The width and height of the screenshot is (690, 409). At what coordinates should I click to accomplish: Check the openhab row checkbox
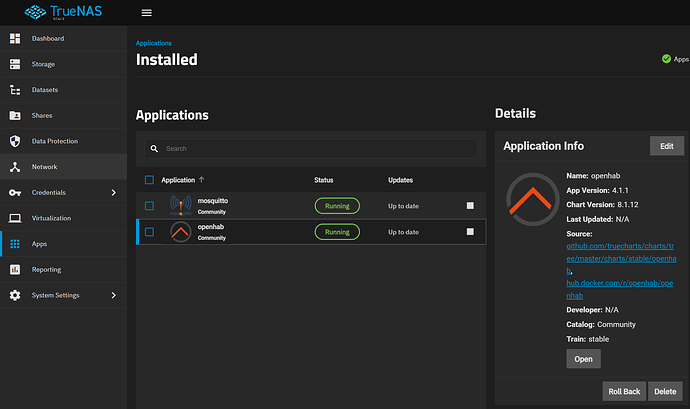pyautogui.click(x=150, y=232)
